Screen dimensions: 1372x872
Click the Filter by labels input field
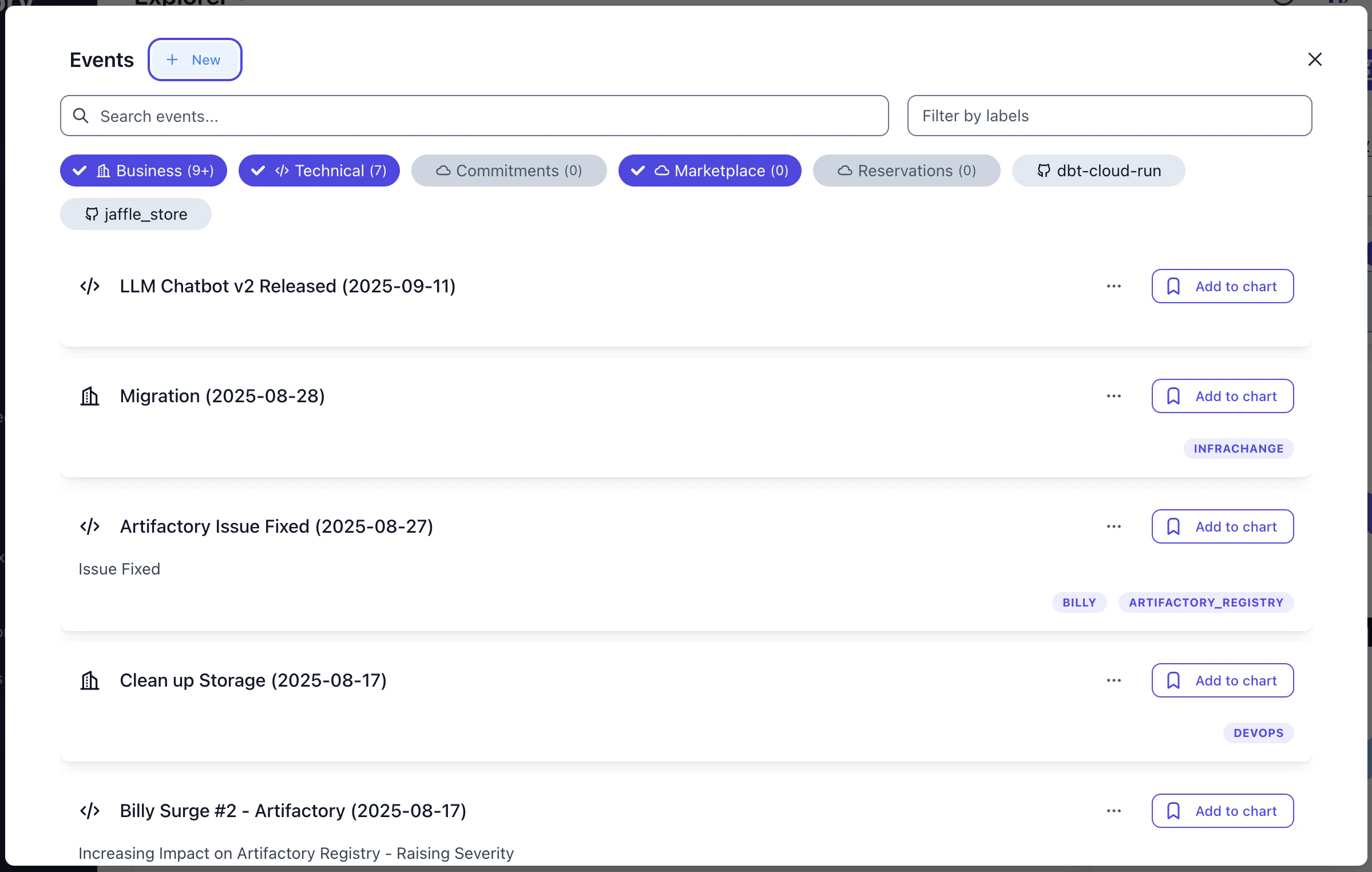[1109, 116]
